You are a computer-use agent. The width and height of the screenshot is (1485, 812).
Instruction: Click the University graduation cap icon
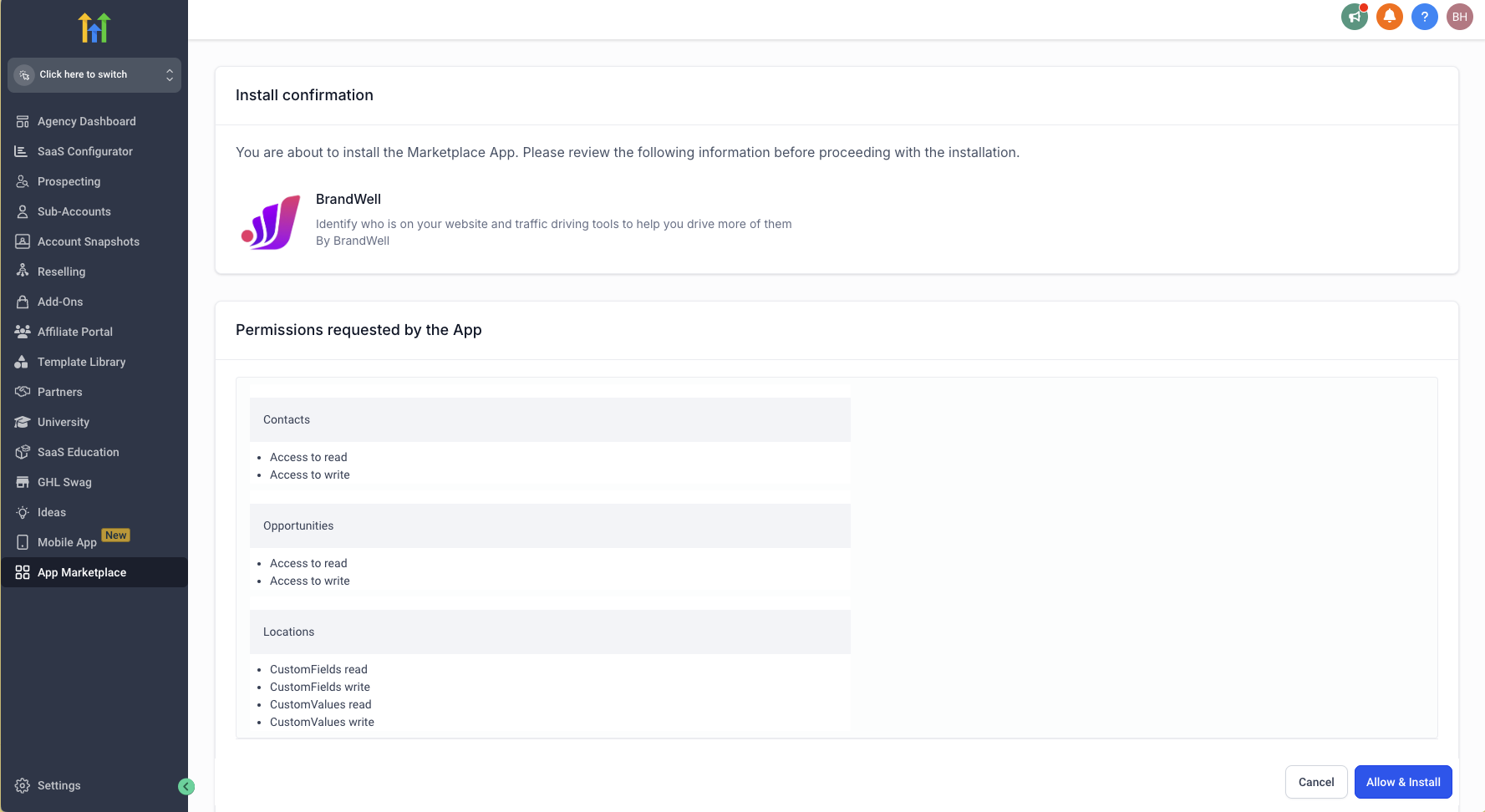pos(23,422)
